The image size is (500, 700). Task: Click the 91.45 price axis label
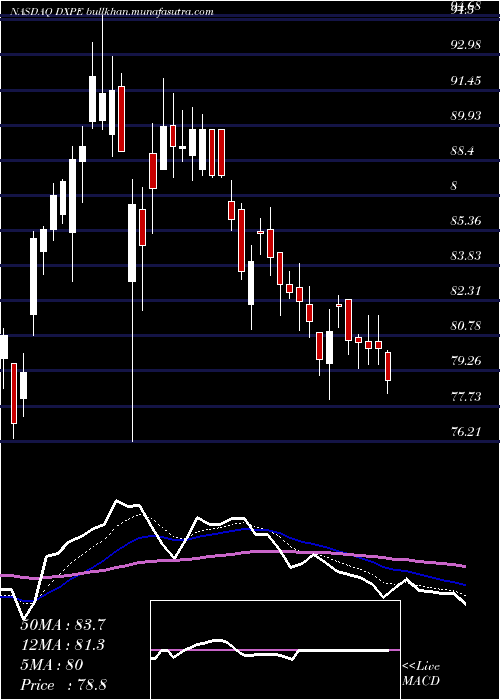(x=467, y=80)
